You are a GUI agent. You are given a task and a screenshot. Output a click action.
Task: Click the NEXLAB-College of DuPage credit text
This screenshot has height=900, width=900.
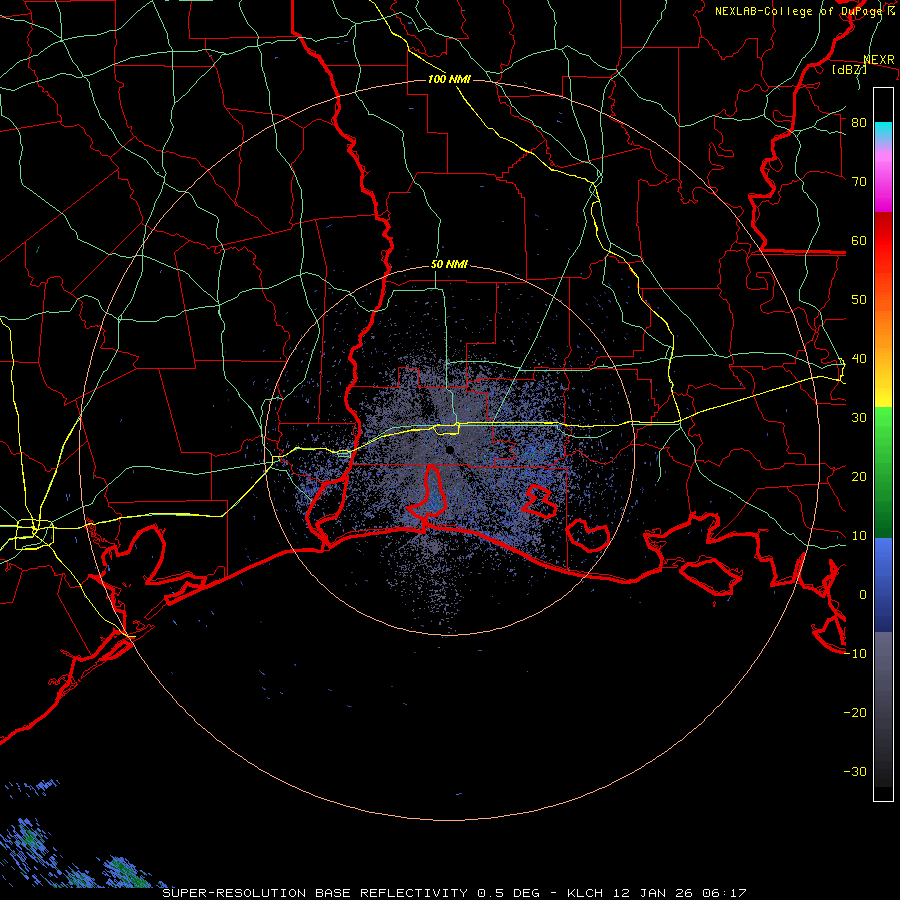[x=804, y=11]
